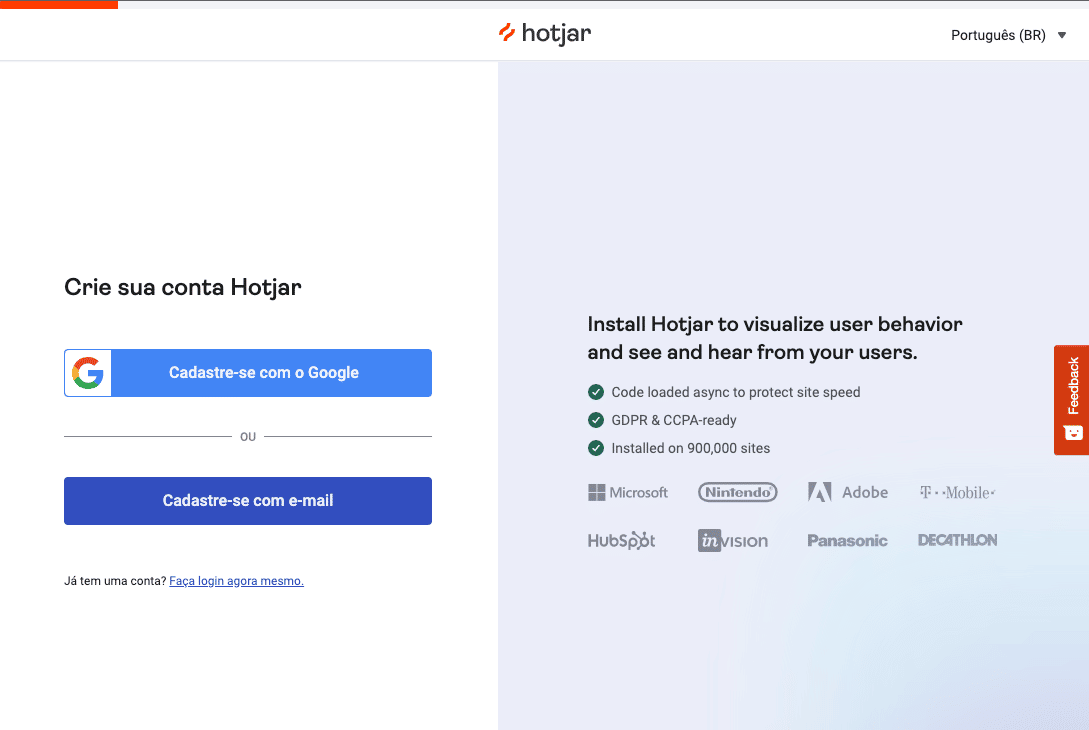Click the Panasonic logo
The height and width of the screenshot is (730, 1089).
point(847,540)
